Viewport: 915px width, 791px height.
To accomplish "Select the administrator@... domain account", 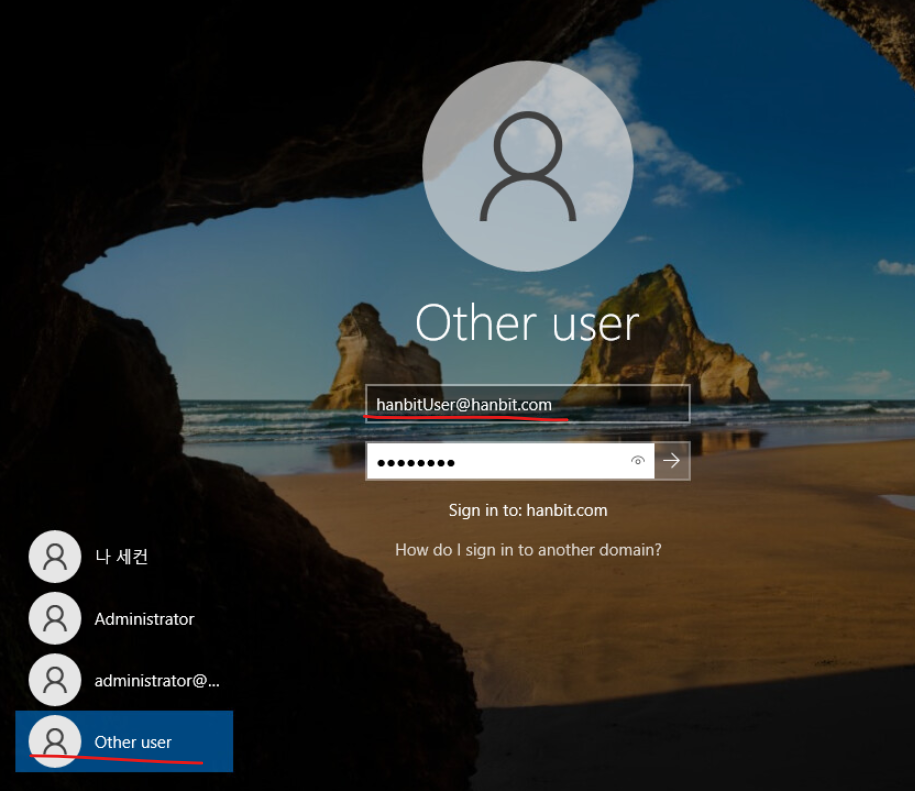I will [124, 680].
